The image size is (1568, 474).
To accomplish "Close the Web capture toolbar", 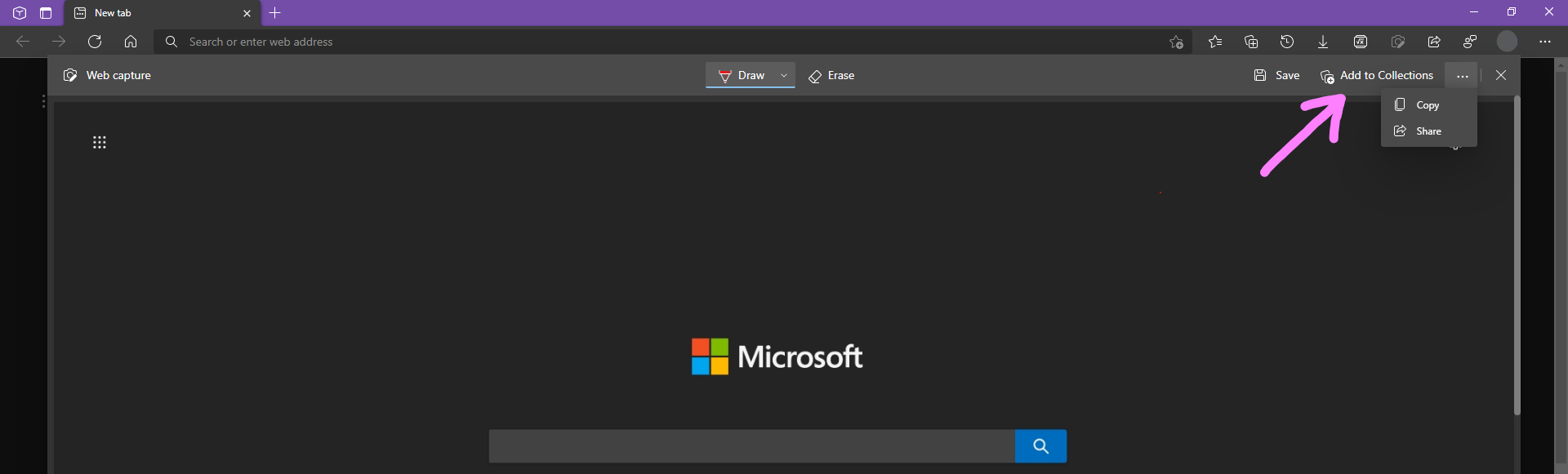I will click(1501, 75).
